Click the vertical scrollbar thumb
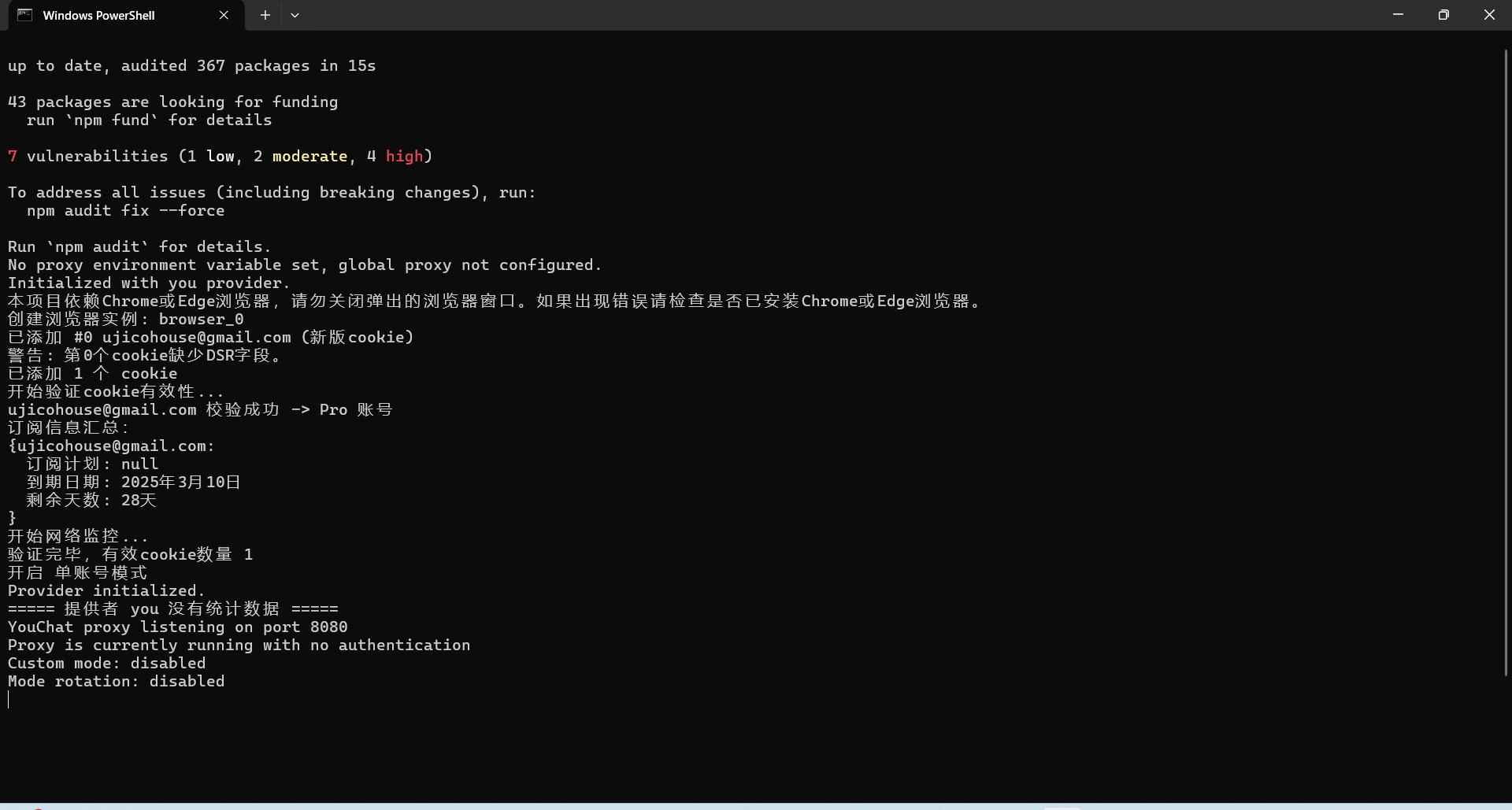1512x810 pixels. pyautogui.click(x=1506, y=362)
